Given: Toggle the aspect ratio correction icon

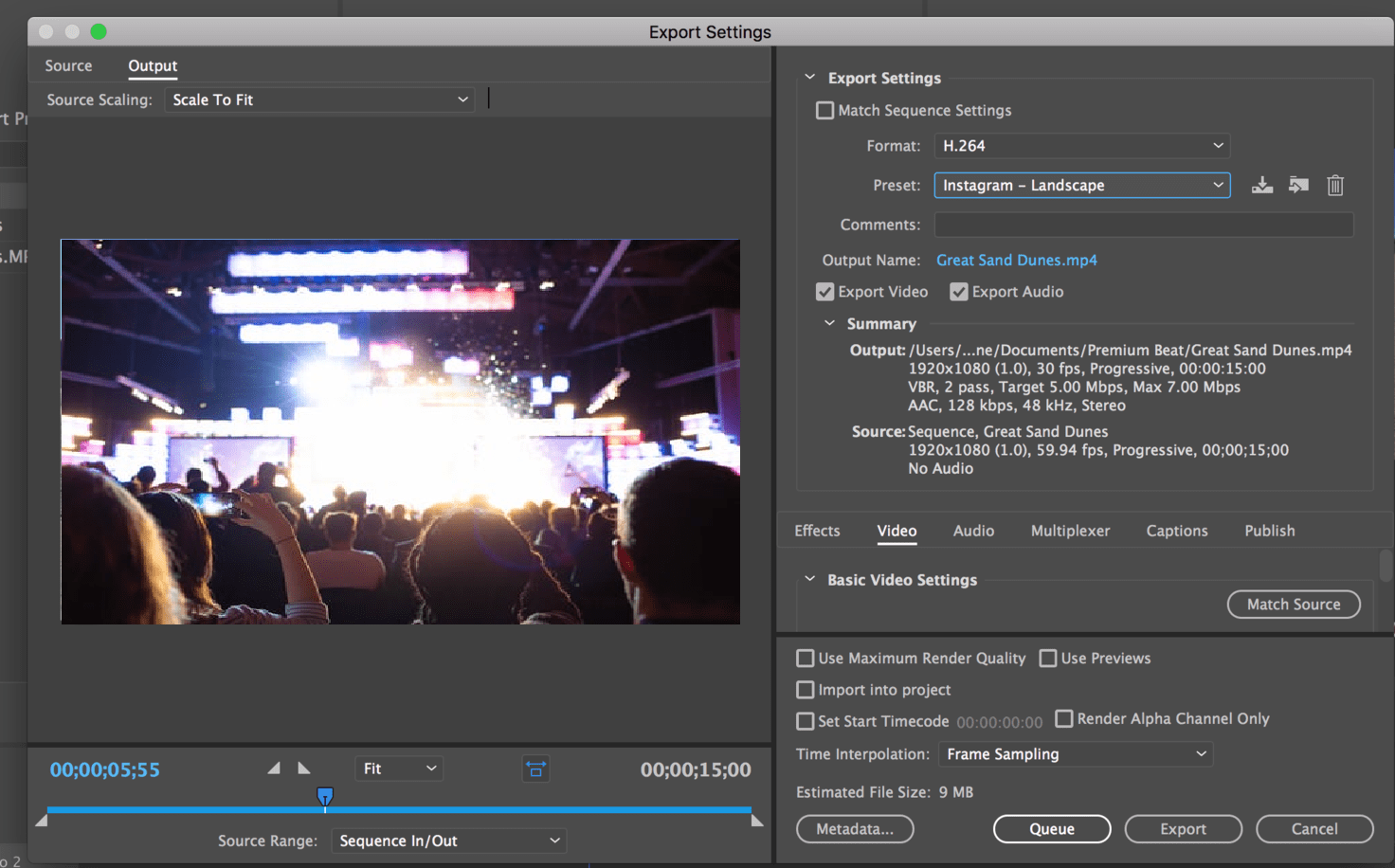Looking at the screenshot, I should [x=535, y=769].
